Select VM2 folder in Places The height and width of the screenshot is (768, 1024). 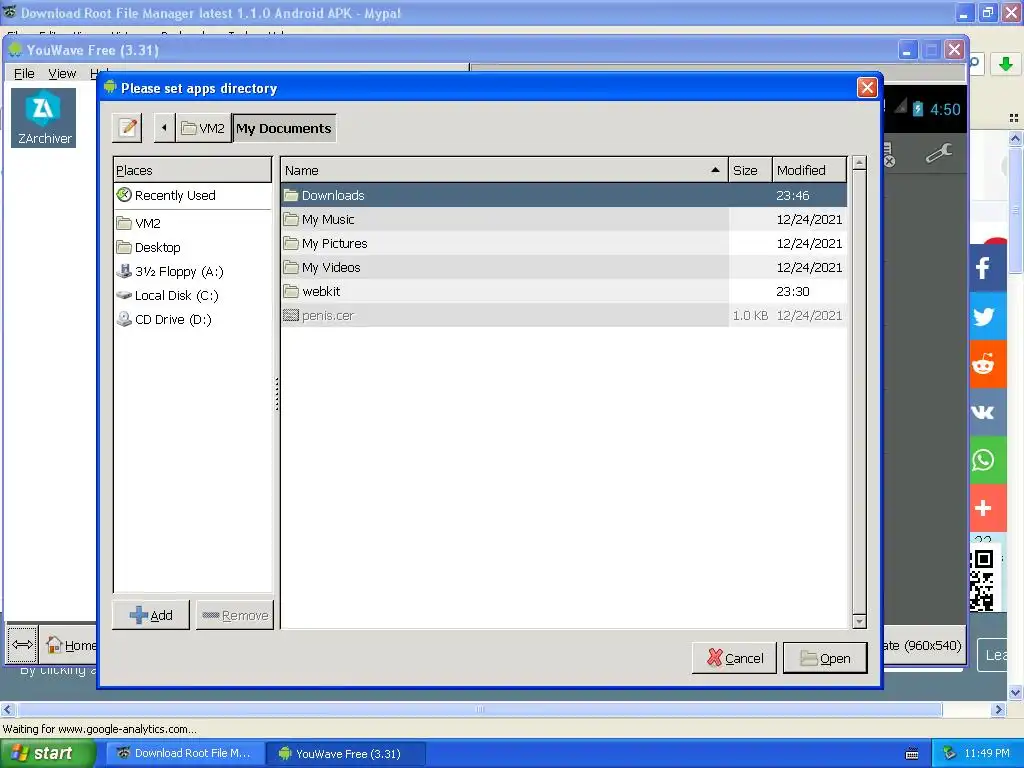tap(192, 223)
